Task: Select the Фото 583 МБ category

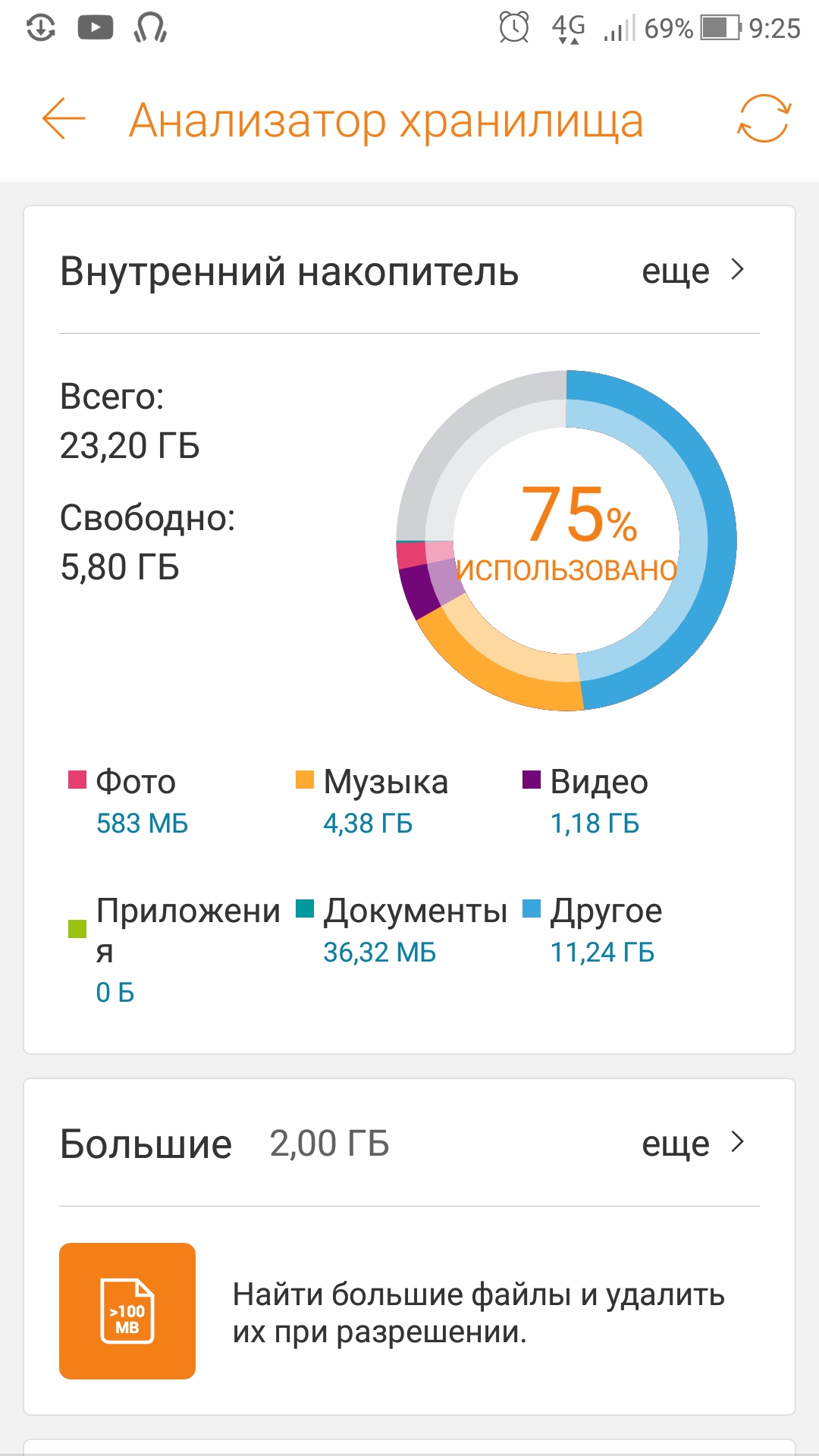Action: [129, 801]
